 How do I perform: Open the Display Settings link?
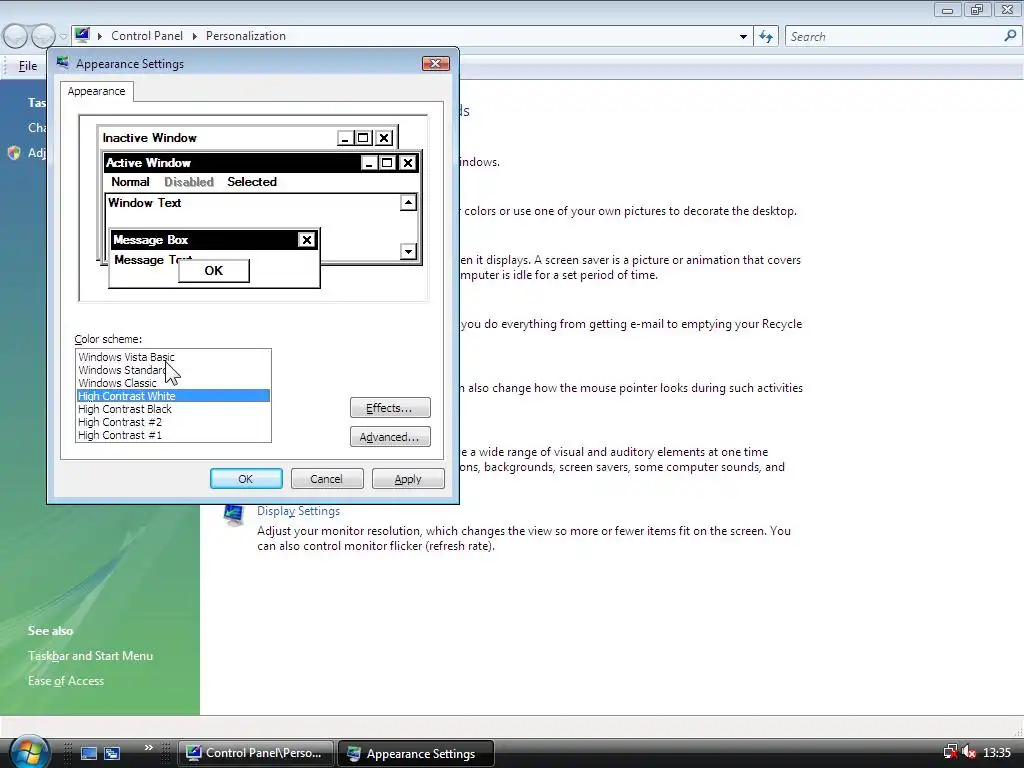pyautogui.click(x=298, y=511)
